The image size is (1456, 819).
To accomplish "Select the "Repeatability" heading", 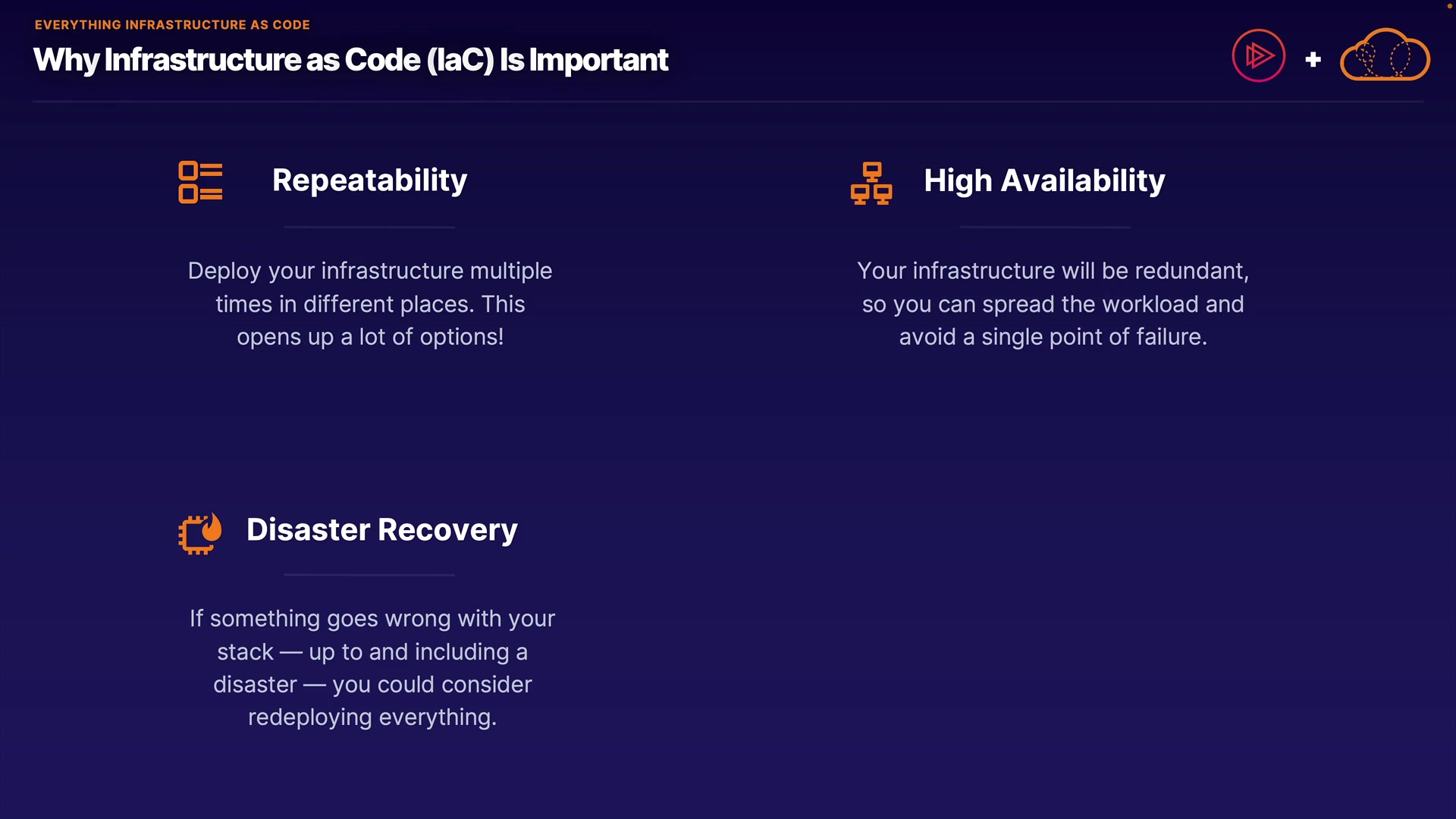I will 369,180.
